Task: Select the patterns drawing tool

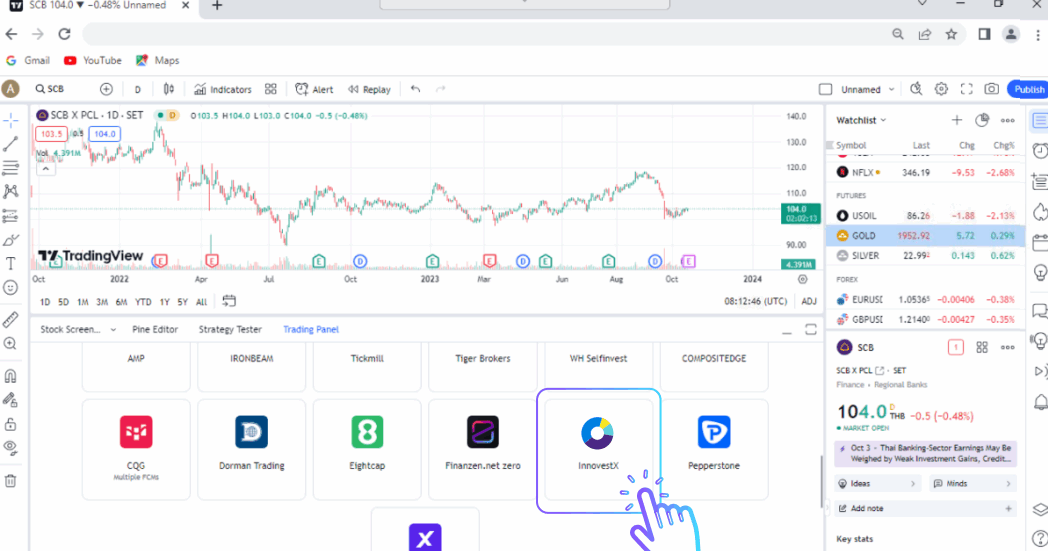Action: coord(11,192)
